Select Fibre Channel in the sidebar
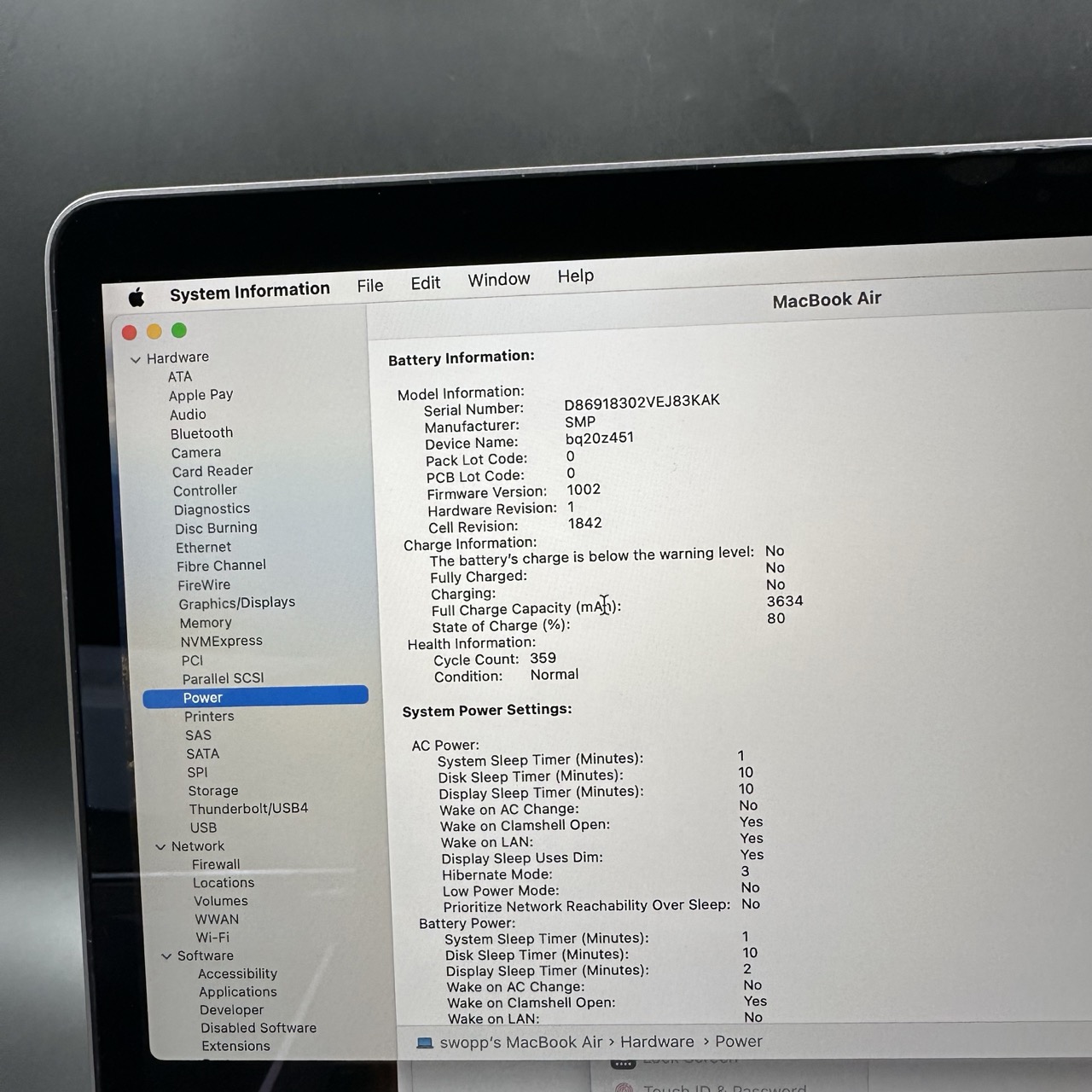Viewport: 1092px width, 1092px height. (x=221, y=566)
